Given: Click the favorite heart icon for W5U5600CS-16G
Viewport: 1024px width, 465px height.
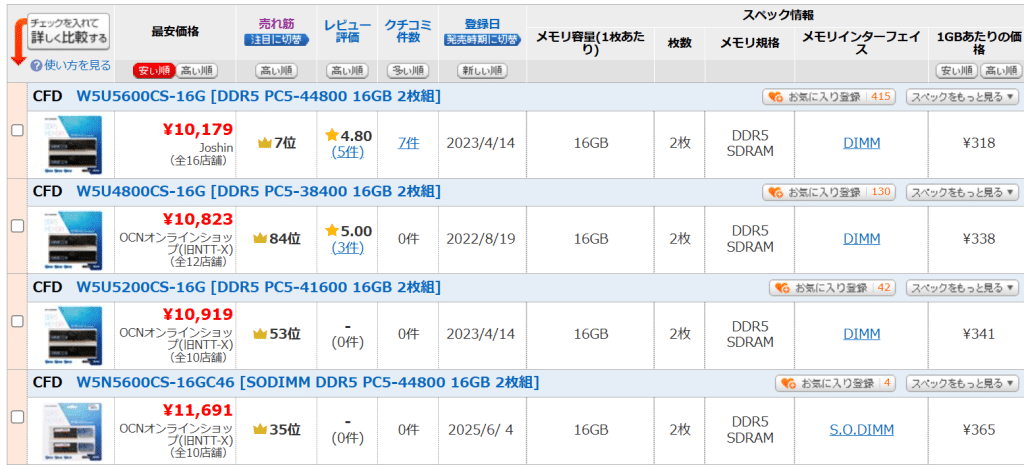Looking at the screenshot, I should pos(775,97).
